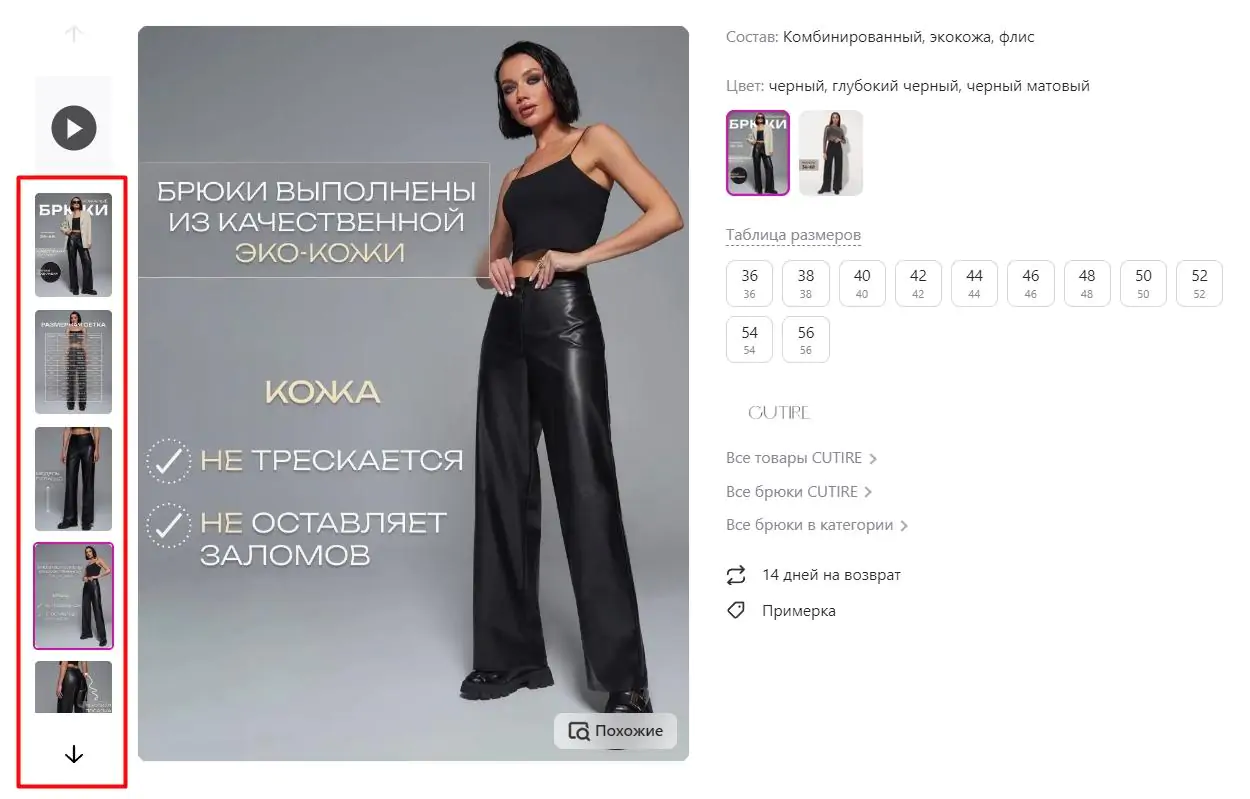Screen dimensions: 1250x799
Task: Open the CUTIRE brand logo
Action: 779,413
